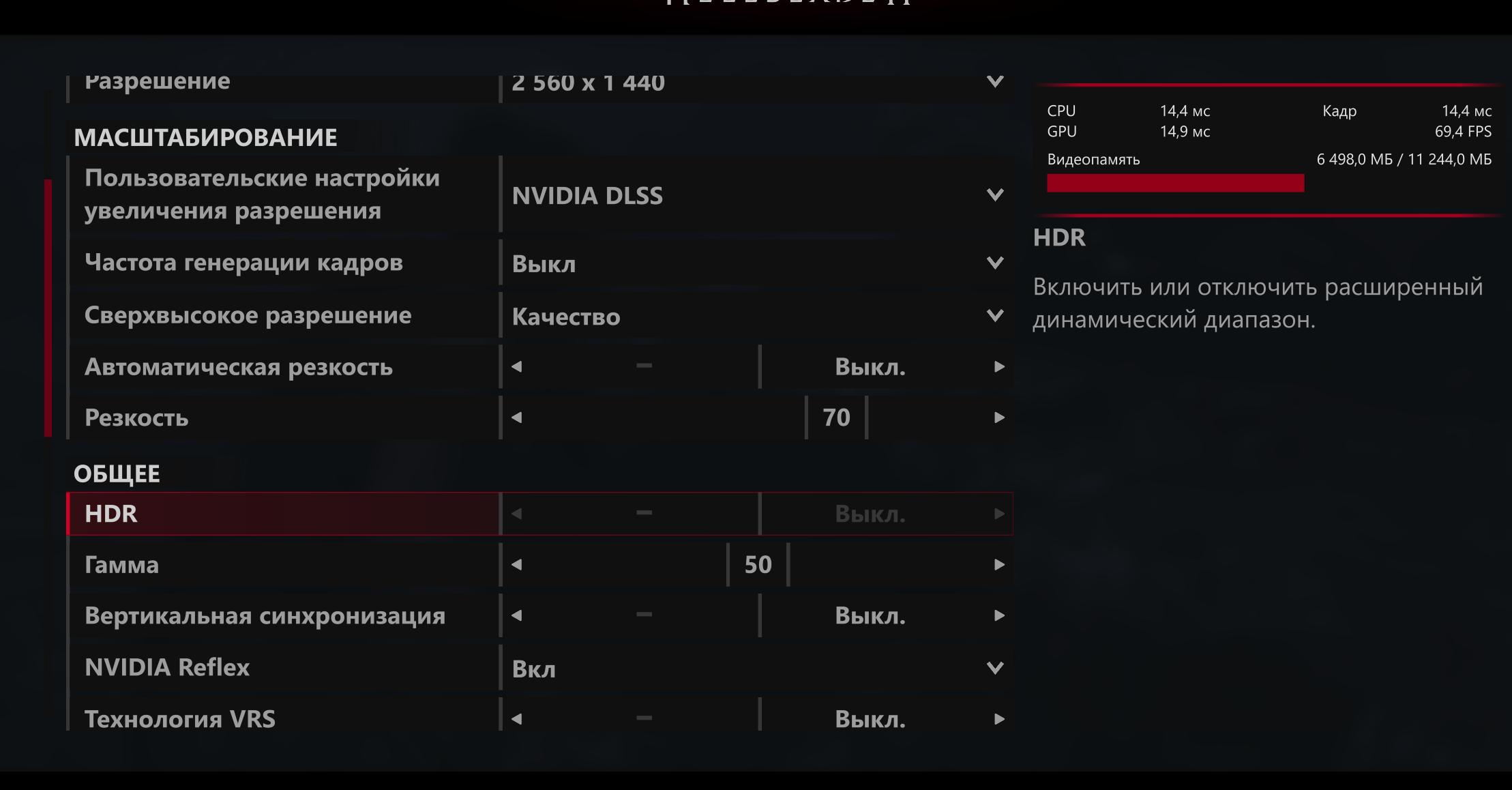Click right arrow on Резкость sharpness setting
This screenshot has height=790, width=1512.
click(999, 418)
